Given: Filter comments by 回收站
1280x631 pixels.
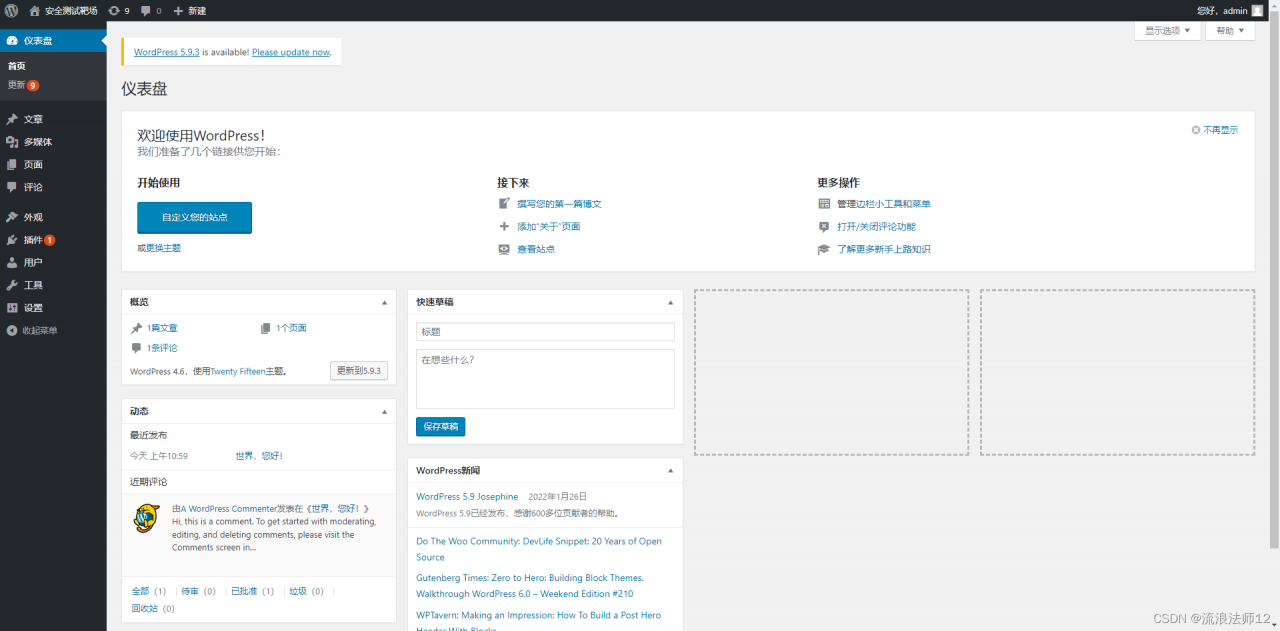Looking at the screenshot, I should click(145, 608).
